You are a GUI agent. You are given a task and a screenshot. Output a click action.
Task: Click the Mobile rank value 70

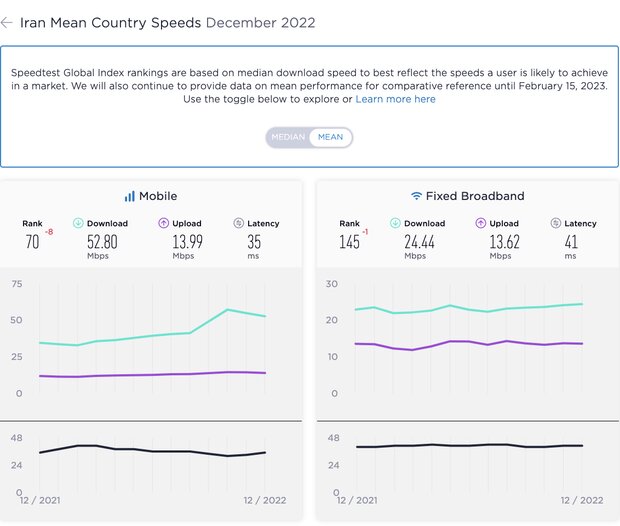(32, 241)
